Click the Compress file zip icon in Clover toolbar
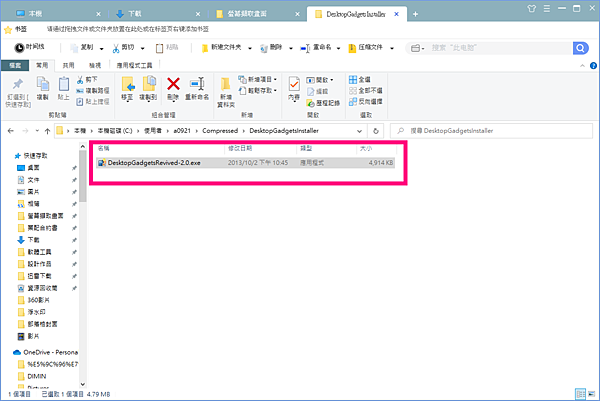 tap(352, 48)
